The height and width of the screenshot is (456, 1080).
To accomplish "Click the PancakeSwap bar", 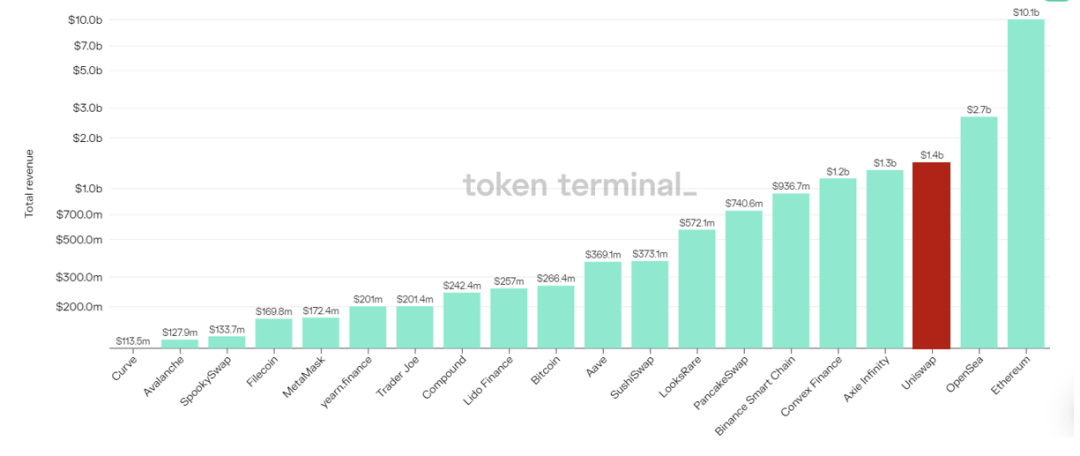I will [x=744, y=279].
